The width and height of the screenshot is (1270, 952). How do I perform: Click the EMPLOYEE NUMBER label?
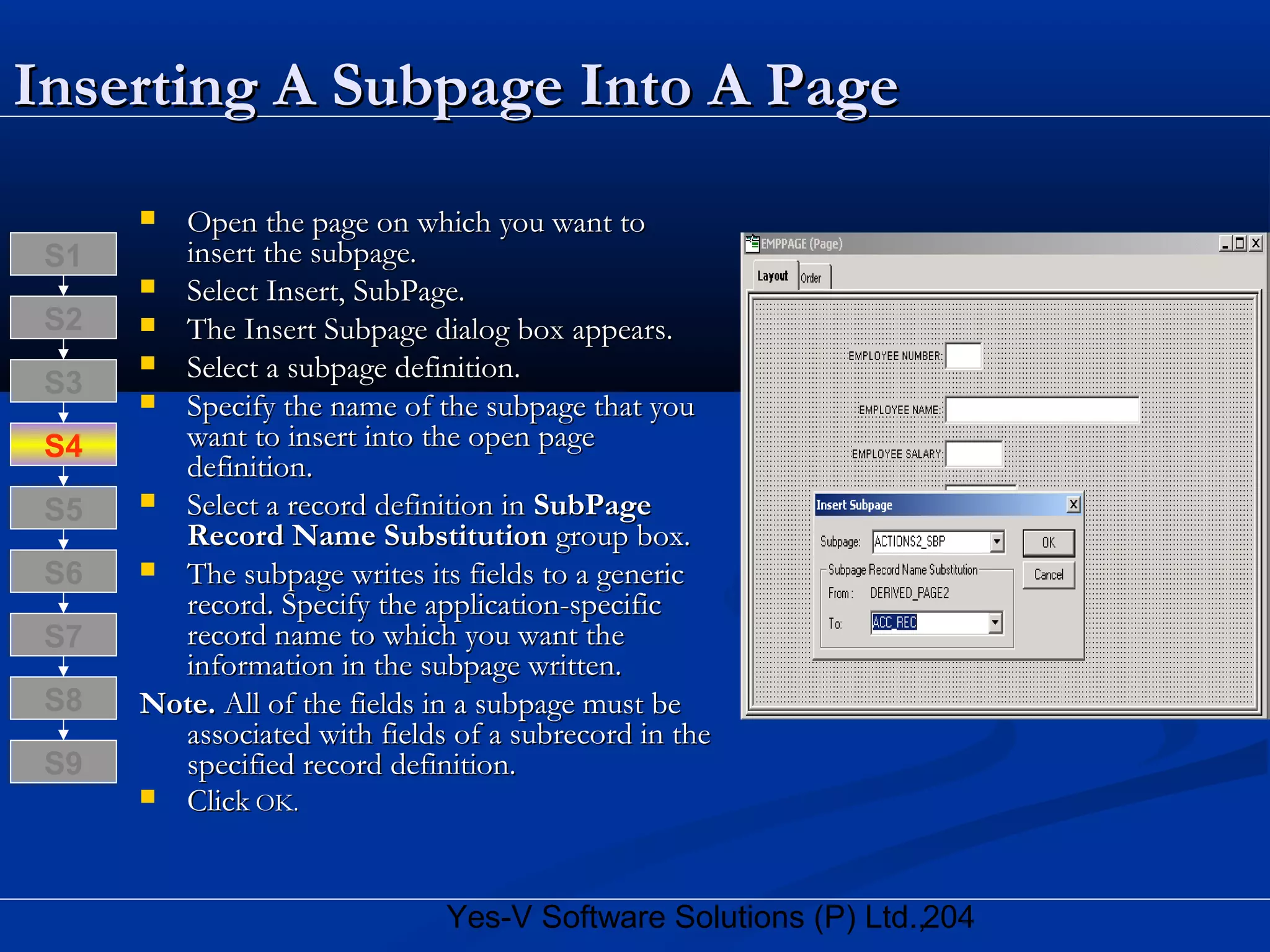895,356
